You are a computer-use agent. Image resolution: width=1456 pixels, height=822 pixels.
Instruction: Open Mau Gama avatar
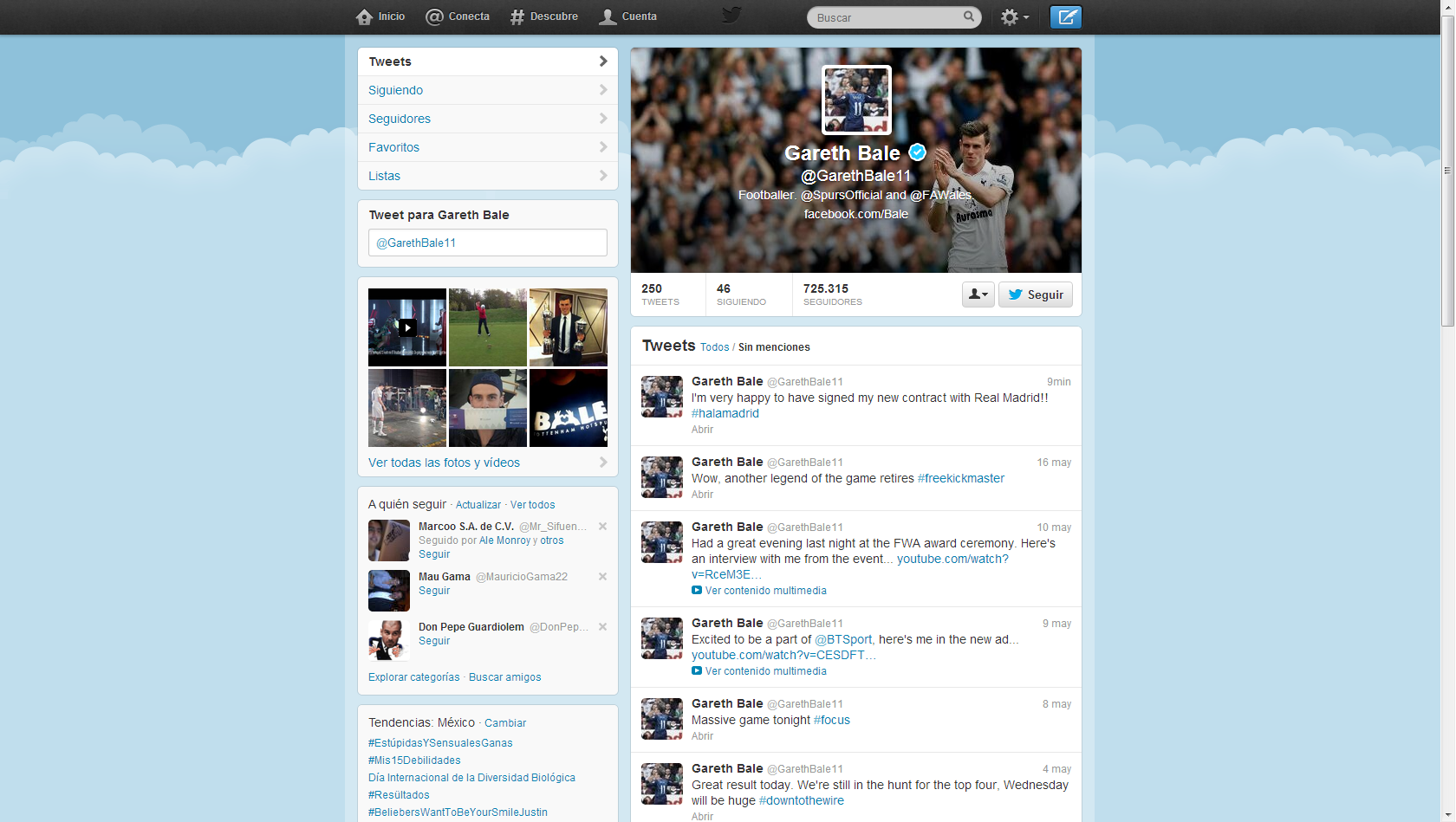pyautogui.click(x=389, y=591)
